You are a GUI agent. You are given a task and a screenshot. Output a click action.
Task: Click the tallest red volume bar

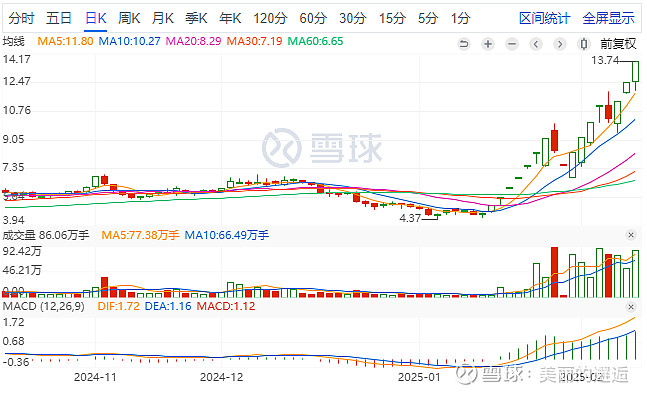(555, 272)
